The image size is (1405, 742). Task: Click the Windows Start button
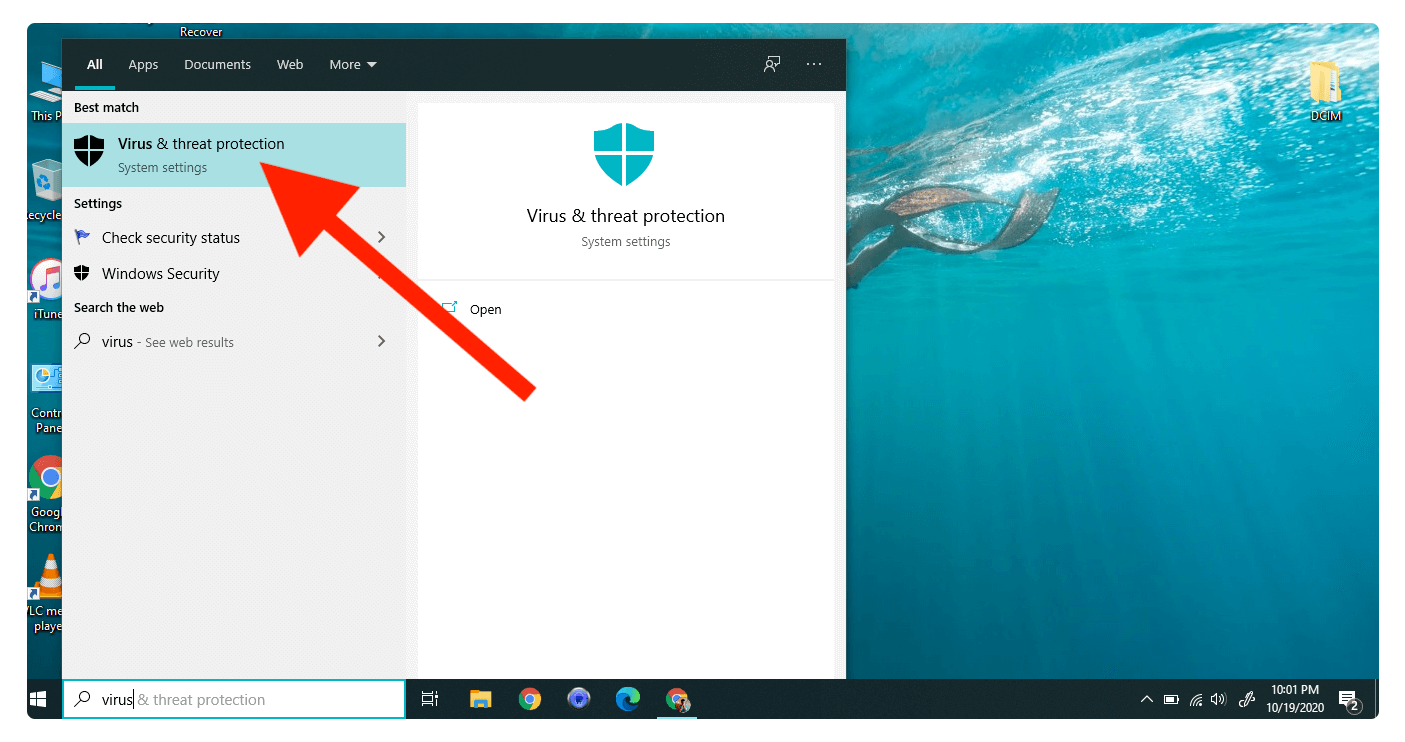point(39,699)
